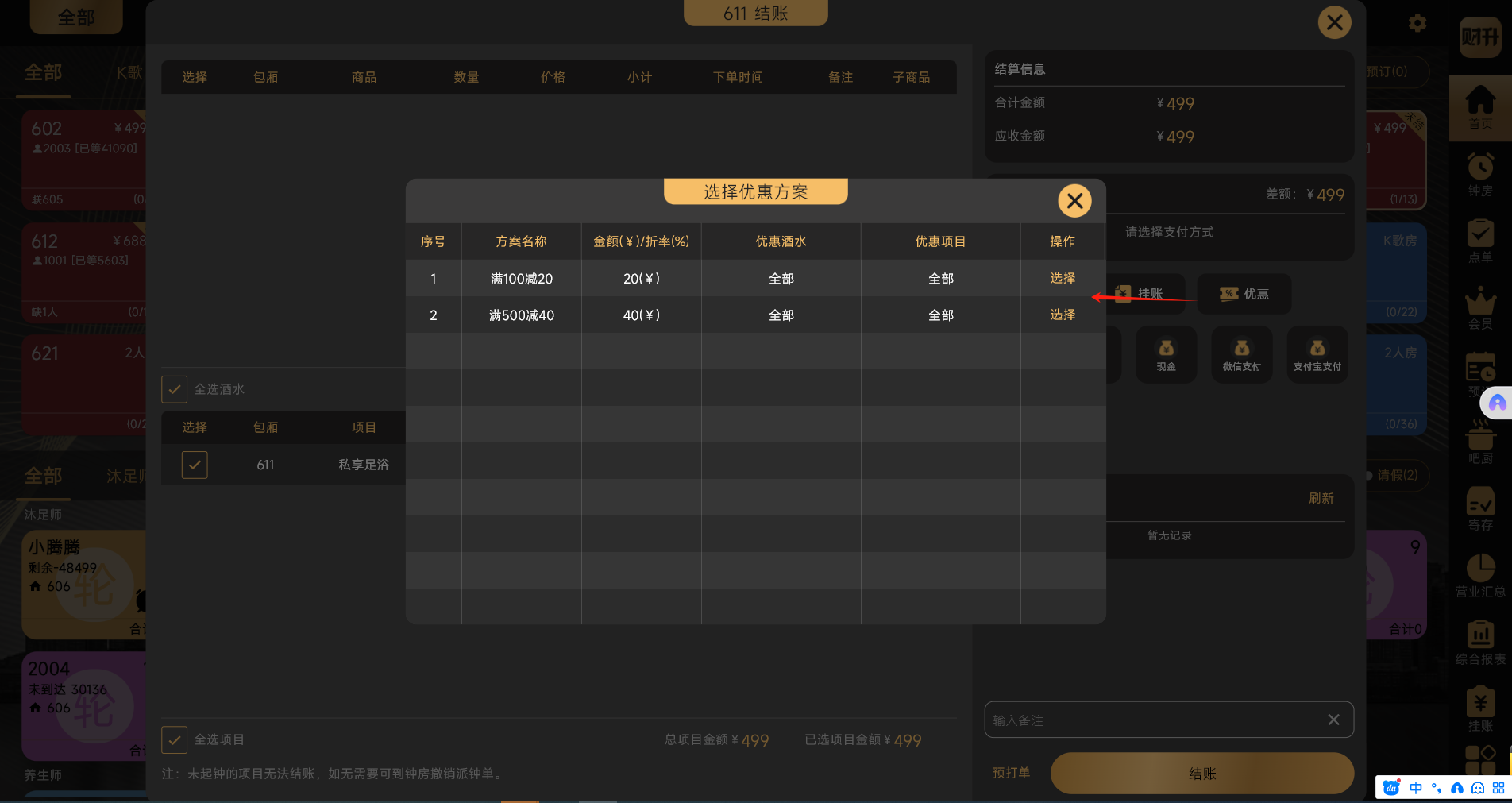Viewport: 1512px width, 803px height.
Task: Select the 满500减40 discount plan
Action: coord(1063,315)
